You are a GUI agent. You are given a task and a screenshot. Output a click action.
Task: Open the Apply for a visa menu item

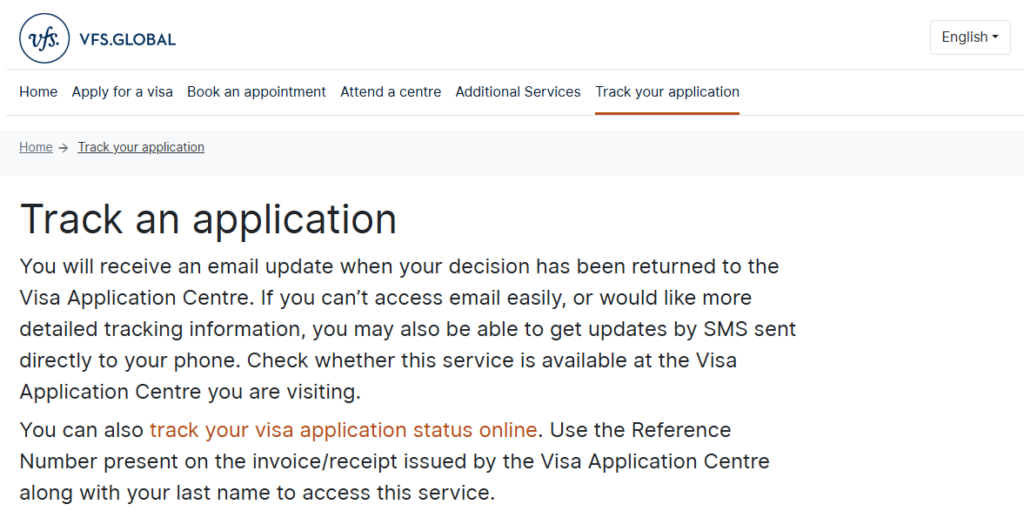coord(122,92)
